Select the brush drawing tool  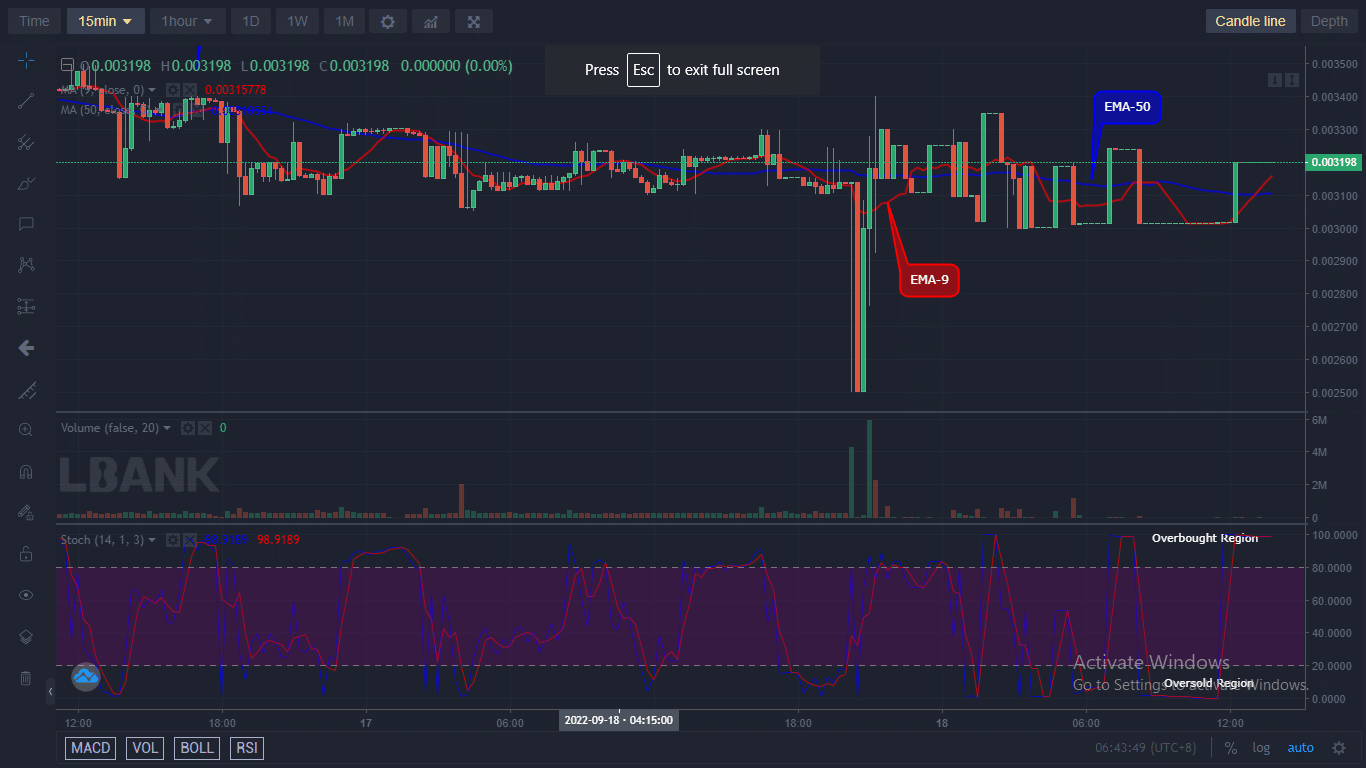(x=26, y=183)
